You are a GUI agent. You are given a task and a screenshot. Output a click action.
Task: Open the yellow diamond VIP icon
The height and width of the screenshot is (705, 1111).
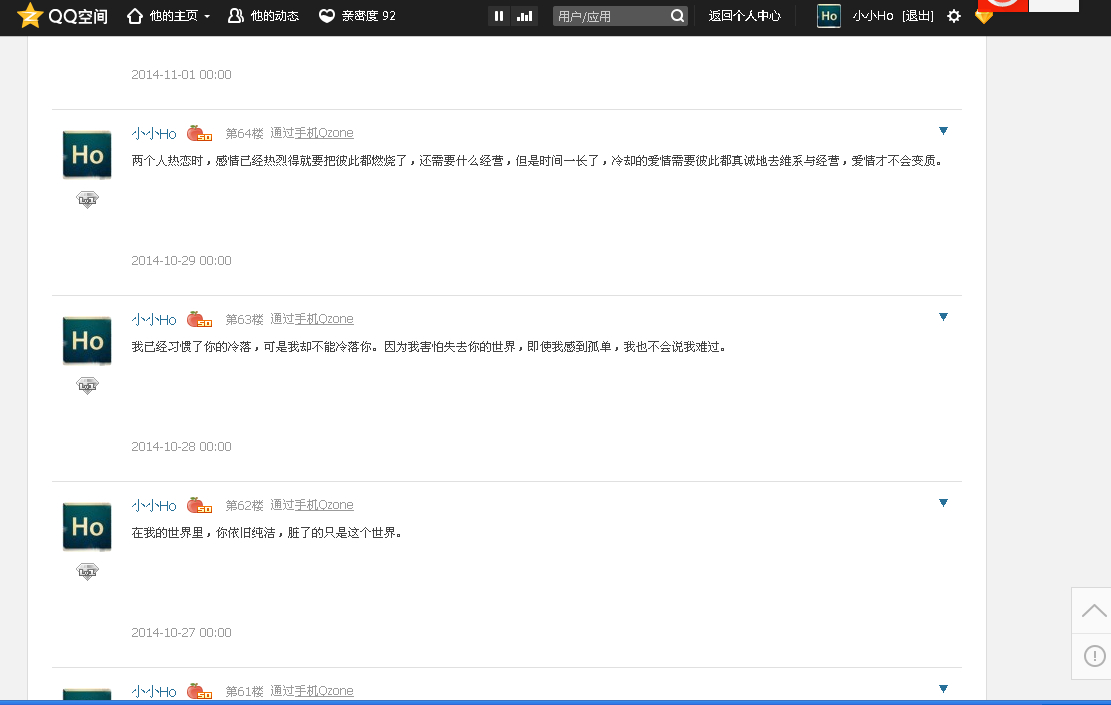(x=983, y=17)
